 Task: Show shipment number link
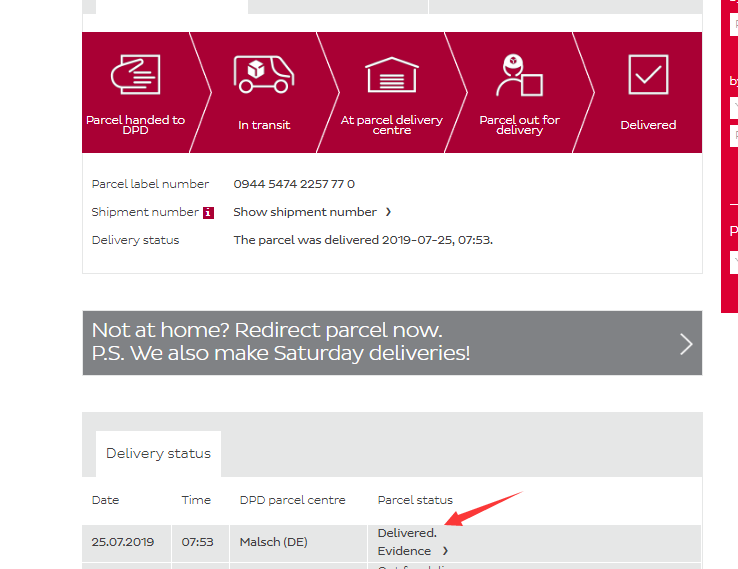point(305,212)
